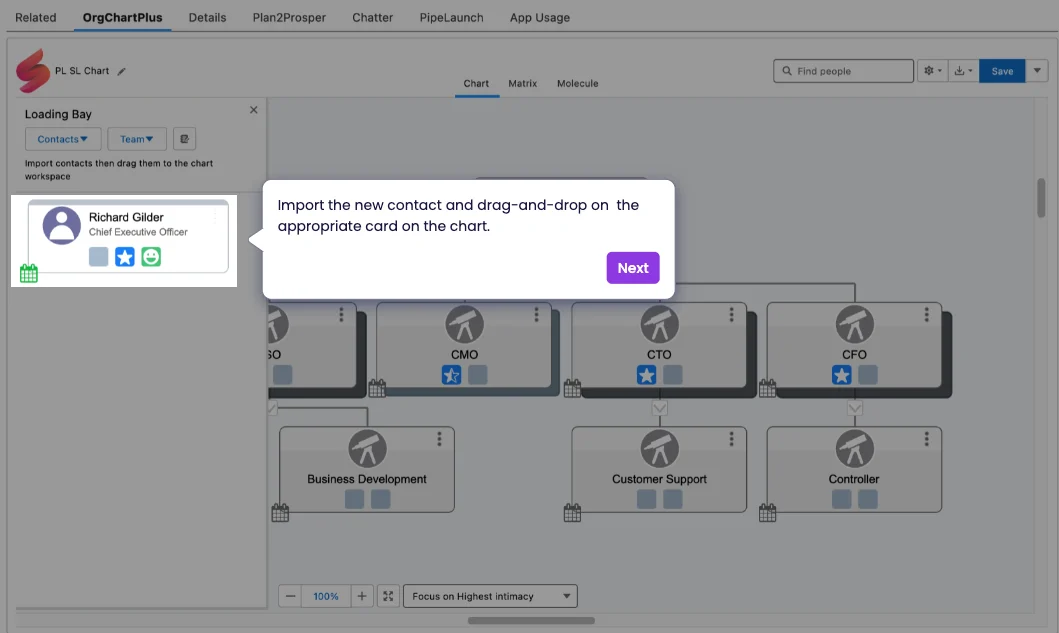Open the Focus on Highest intimacy dropdown
1059x633 pixels.
(489, 596)
